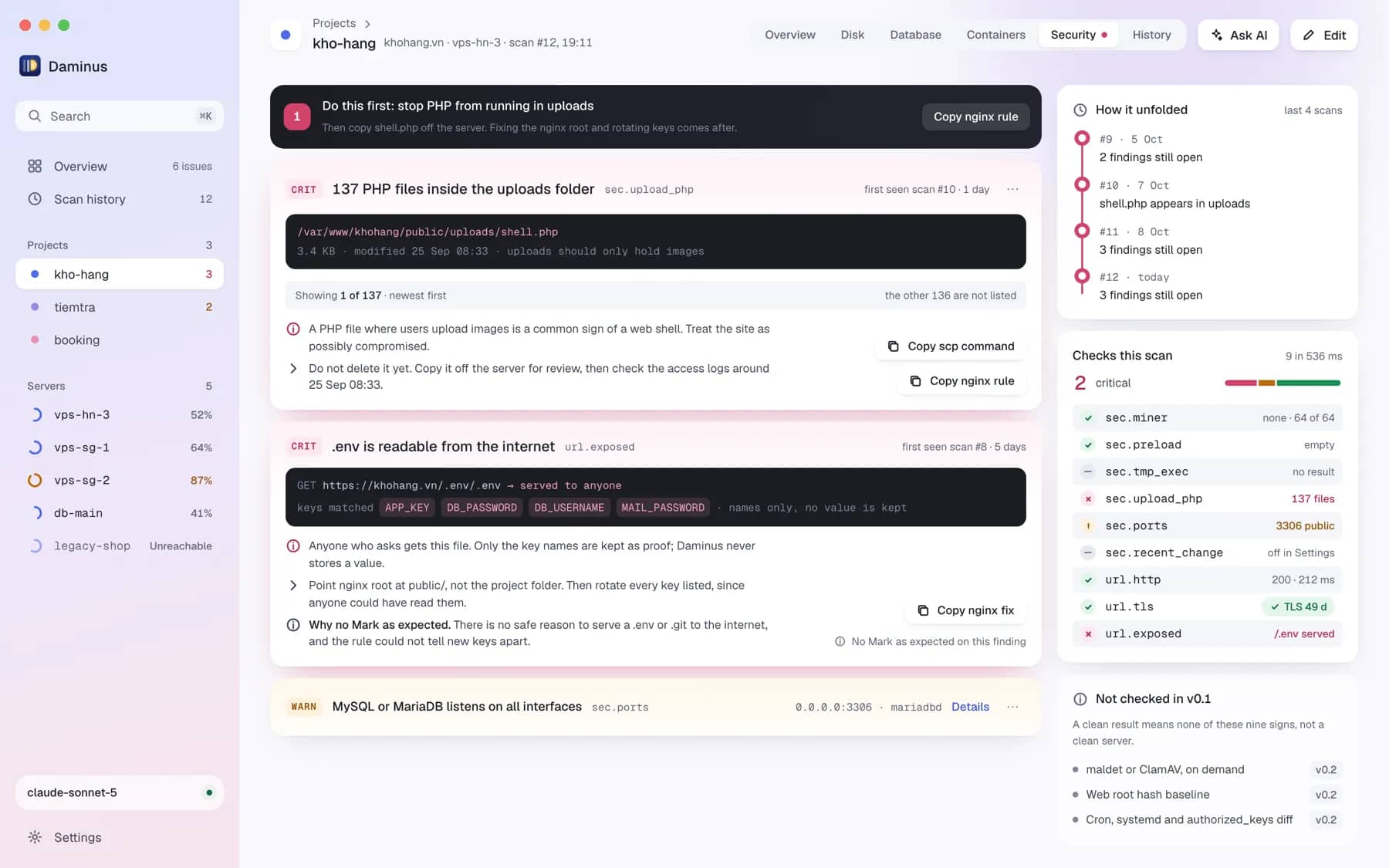This screenshot has width=1389, height=868.
Task: Open the more menu on MySQL warning row
Action: tap(1012, 707)
